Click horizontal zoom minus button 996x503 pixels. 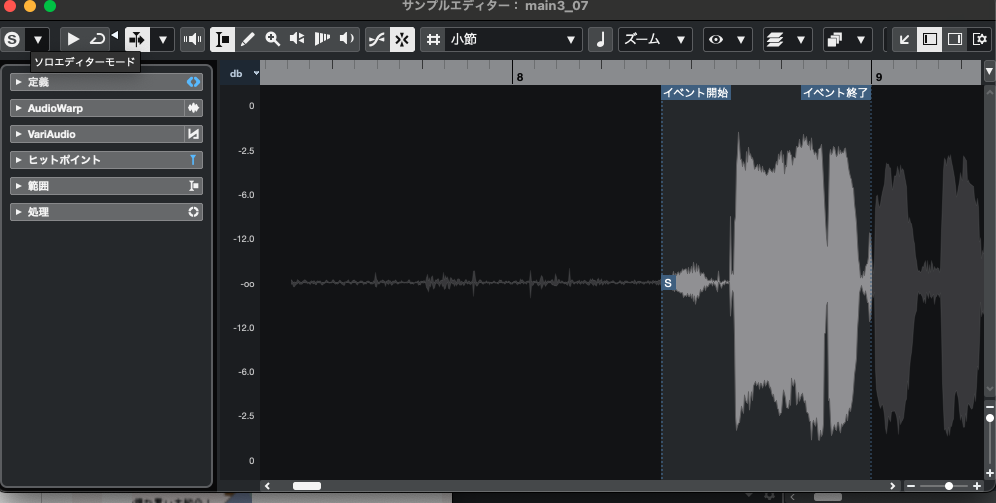pos(911,486)
